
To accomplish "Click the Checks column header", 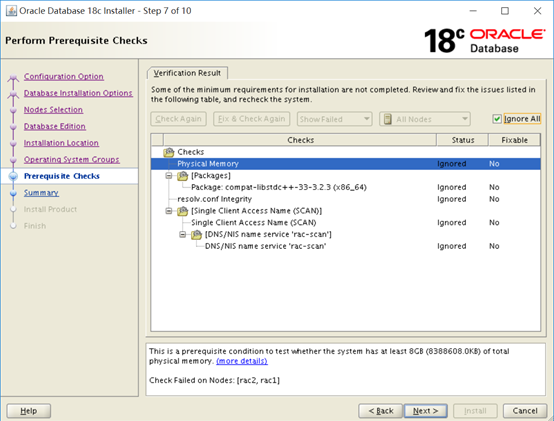I will [x=300, y=140].
